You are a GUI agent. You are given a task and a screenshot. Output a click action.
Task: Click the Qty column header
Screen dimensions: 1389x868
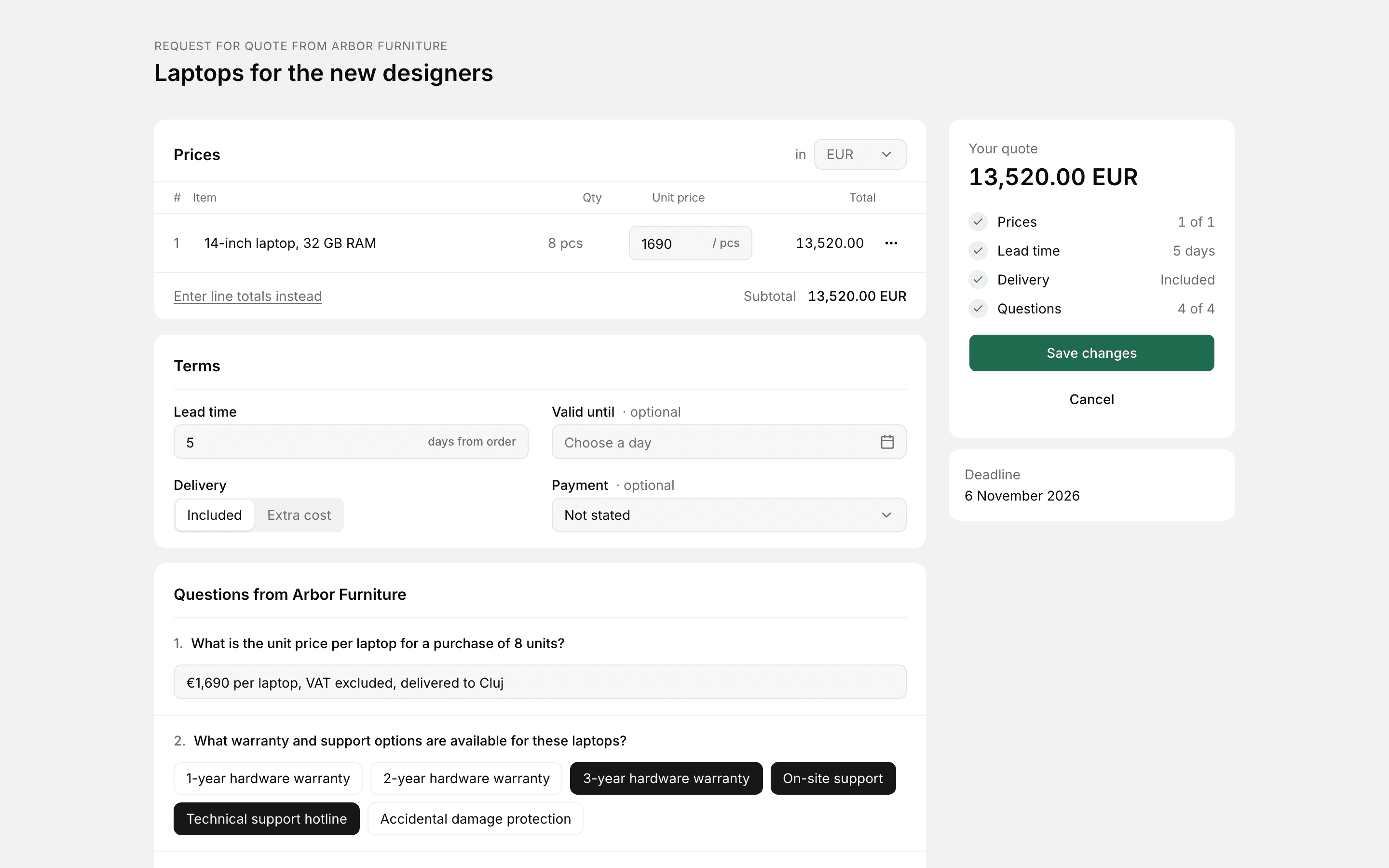pos(592,198)
